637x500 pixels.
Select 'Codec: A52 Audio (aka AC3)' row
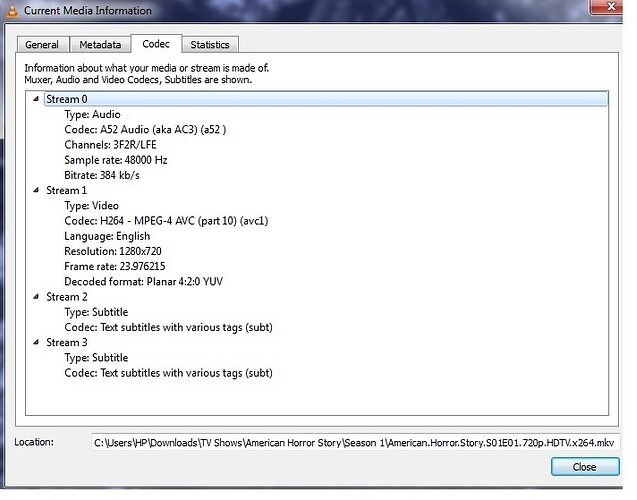click(x=145, y=130)
